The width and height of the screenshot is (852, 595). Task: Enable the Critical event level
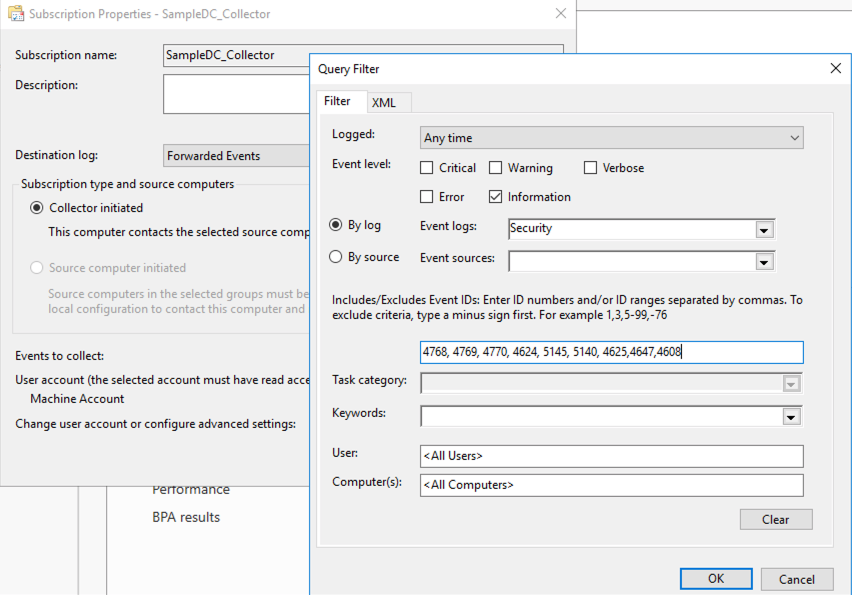[425, 167]
